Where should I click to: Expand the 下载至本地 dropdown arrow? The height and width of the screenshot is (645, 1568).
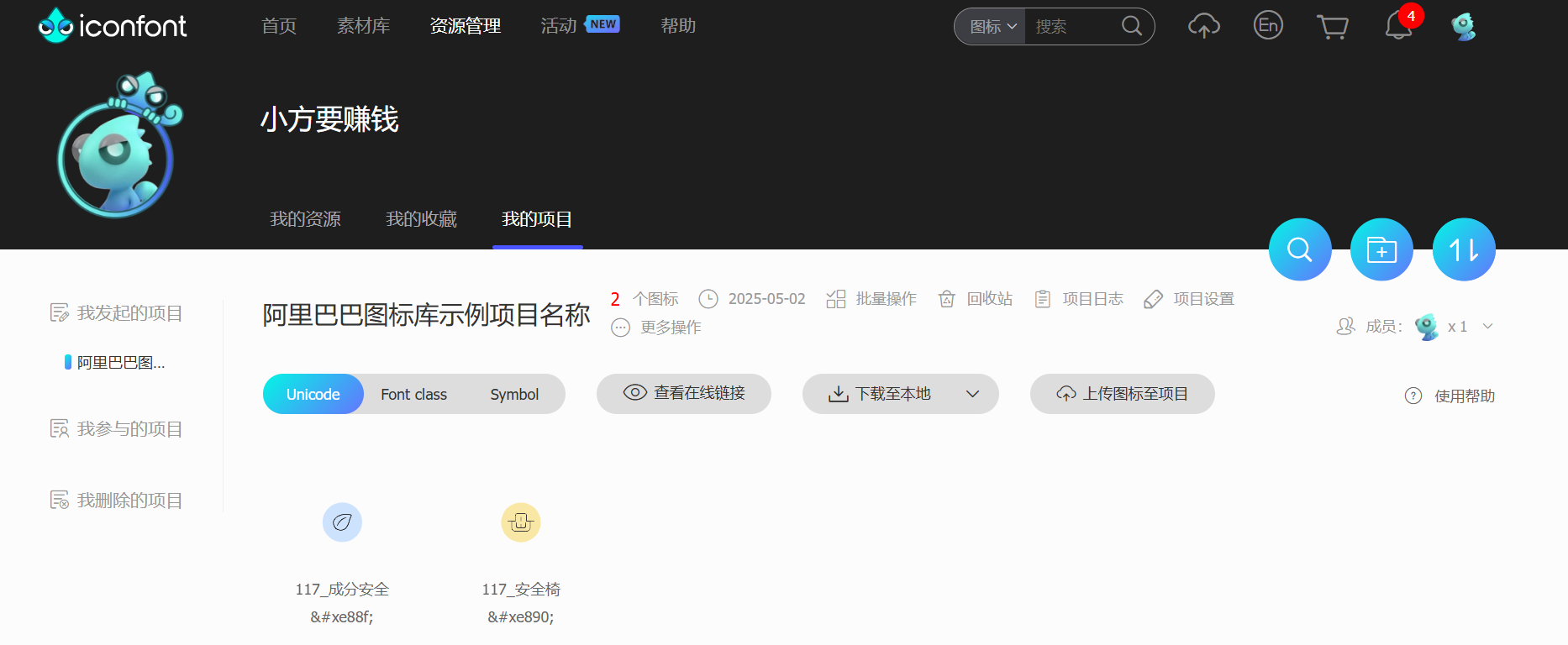point(973,394)
